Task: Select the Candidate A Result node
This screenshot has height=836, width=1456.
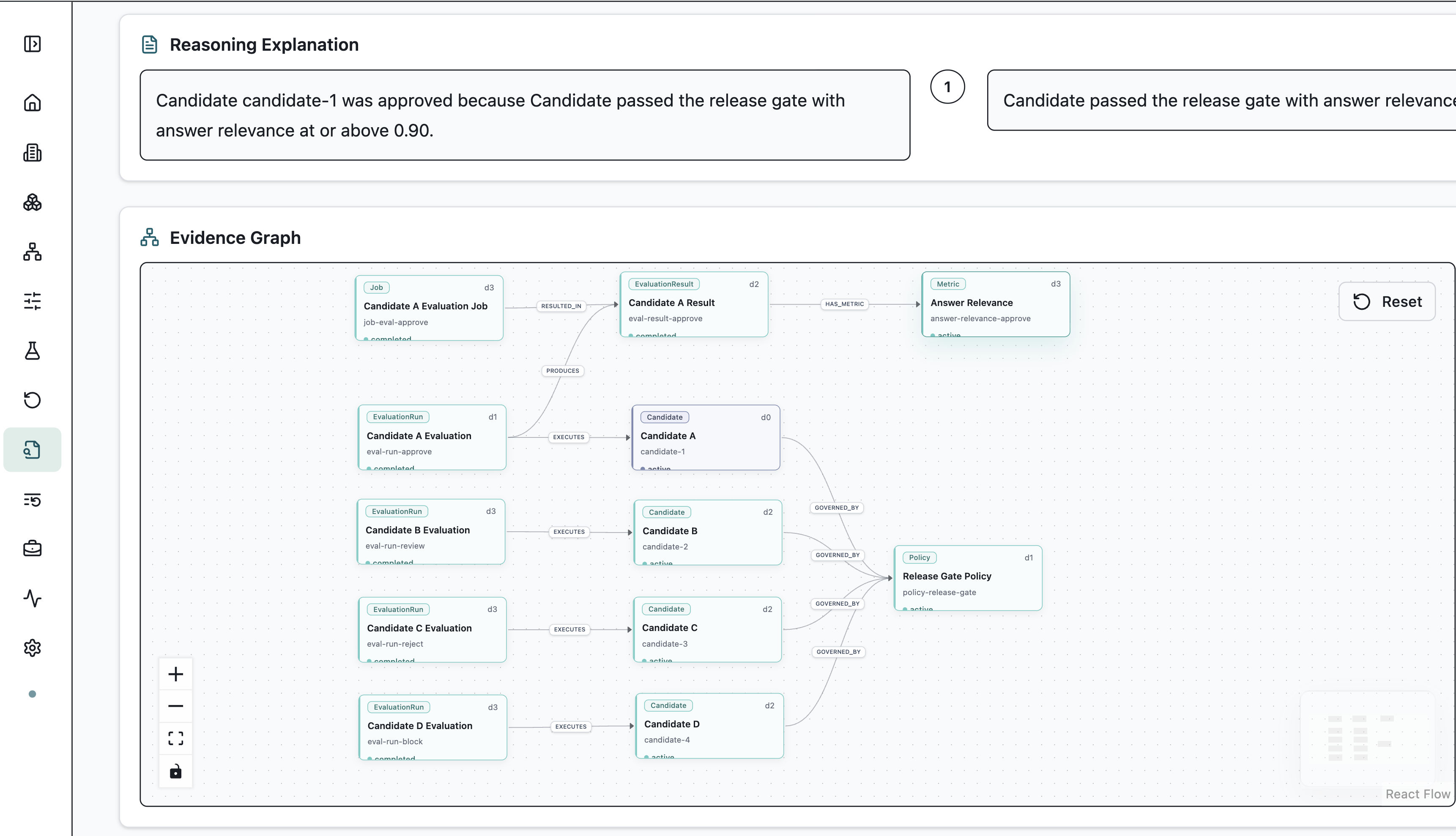Action: click(694, 304)
